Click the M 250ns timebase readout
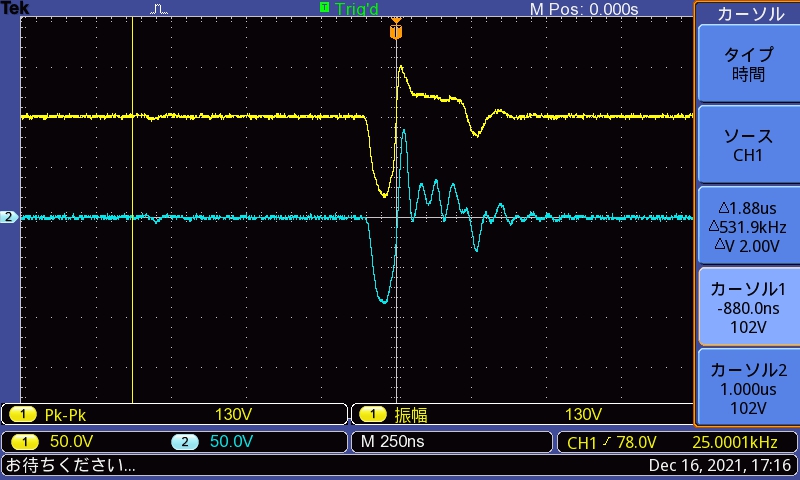This screenshot has width=800, height=480. click(x=392, y=441)
